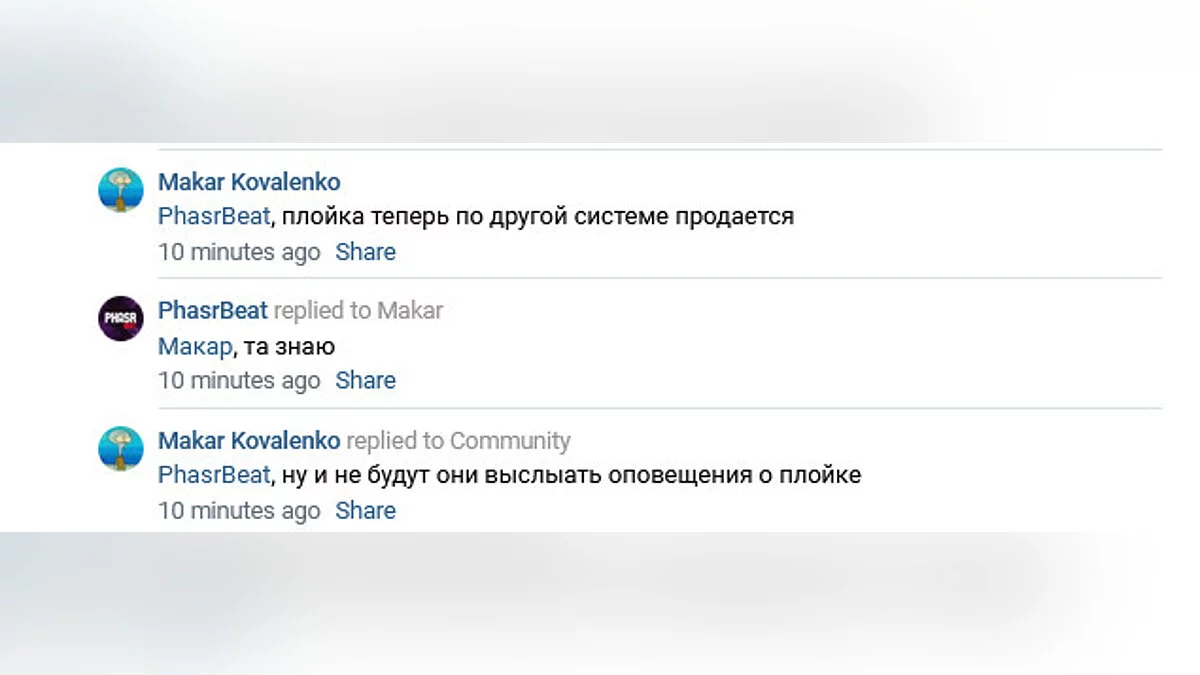The height and width of the screenshot is (675, 1200).
Task: Click the 'replied to Makar' label
Action: pyautogui.click(x=358, y=311)
